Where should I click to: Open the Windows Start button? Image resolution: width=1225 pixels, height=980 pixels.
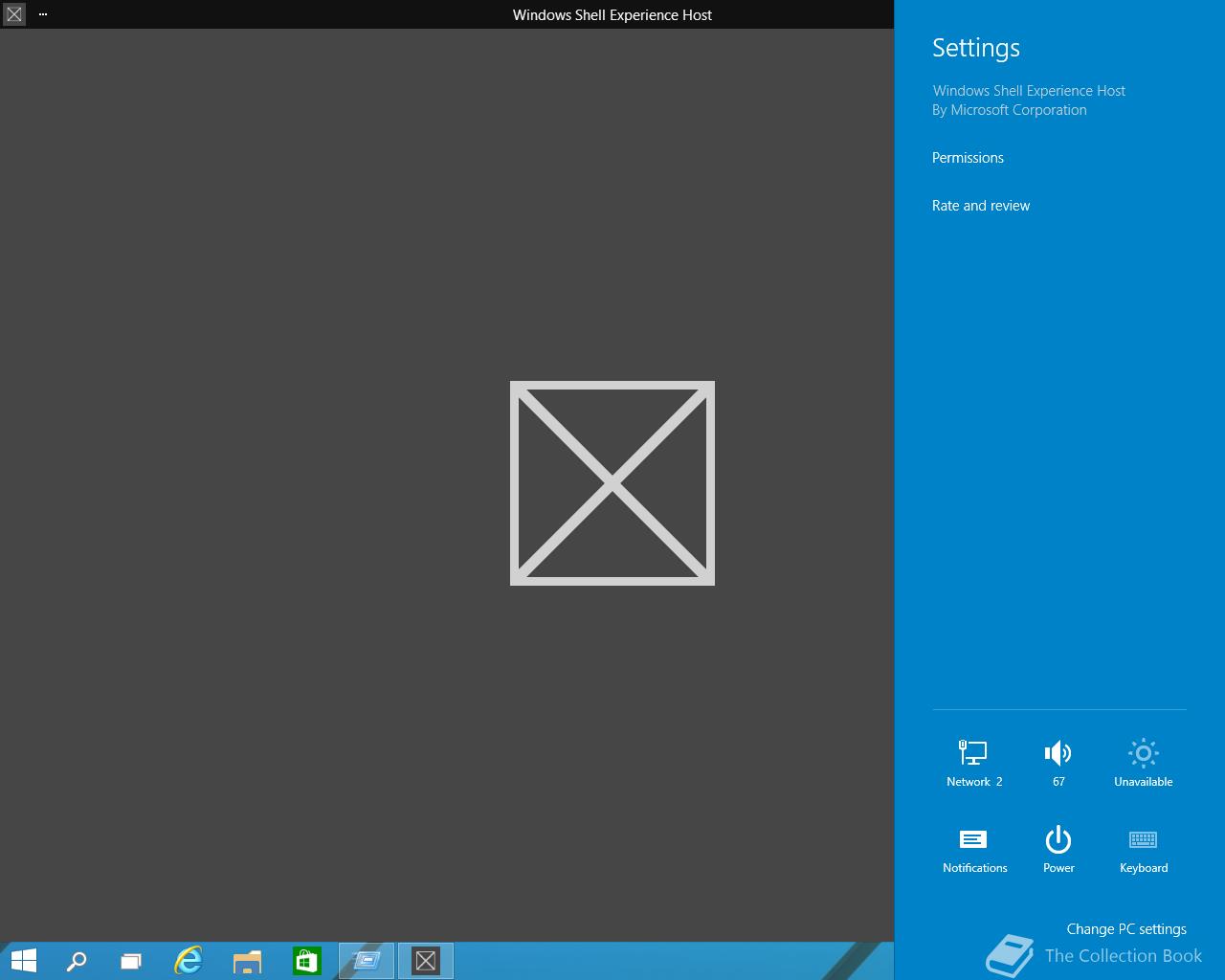pos(23,961)
